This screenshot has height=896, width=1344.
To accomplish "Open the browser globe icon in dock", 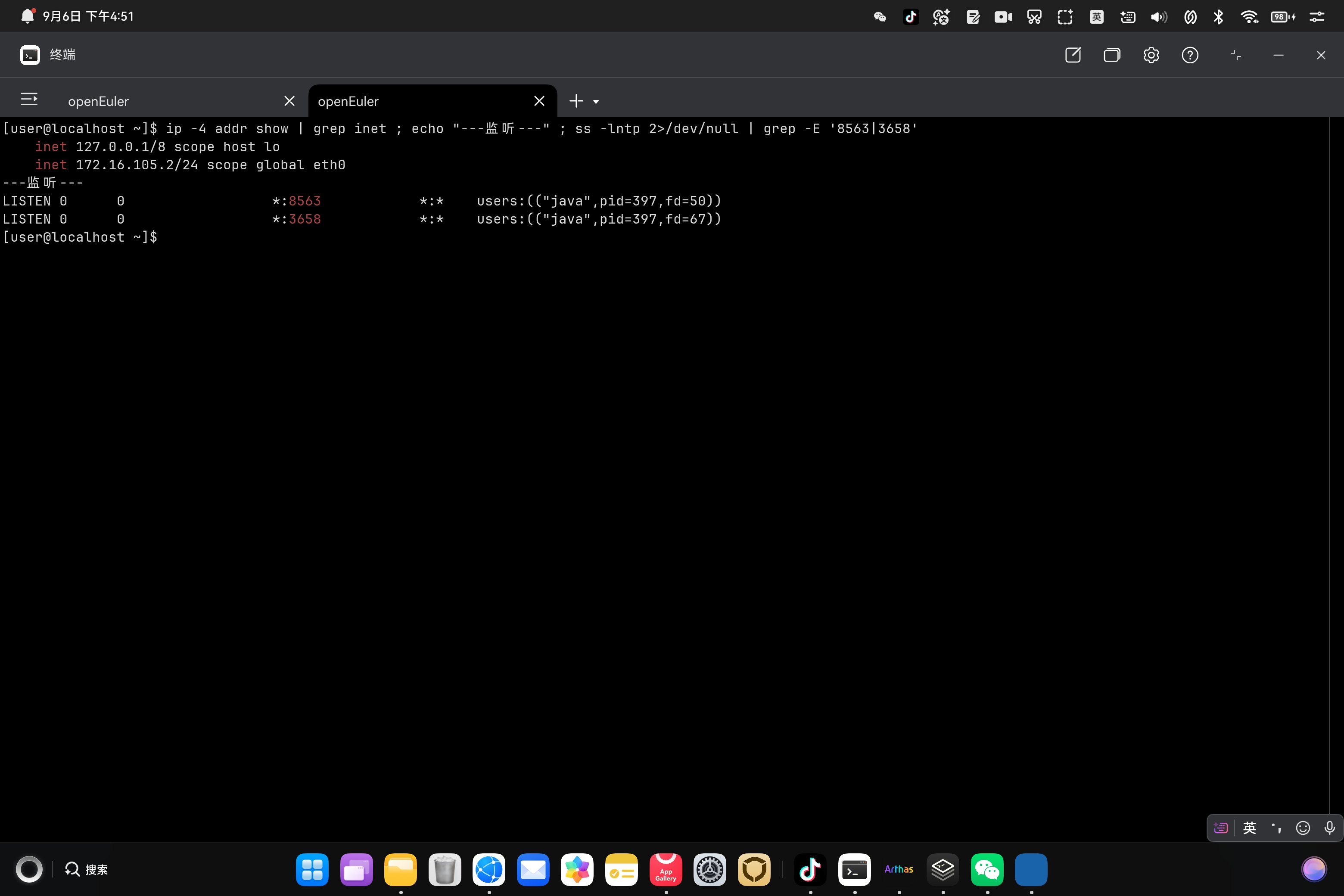I will [489, 869].
